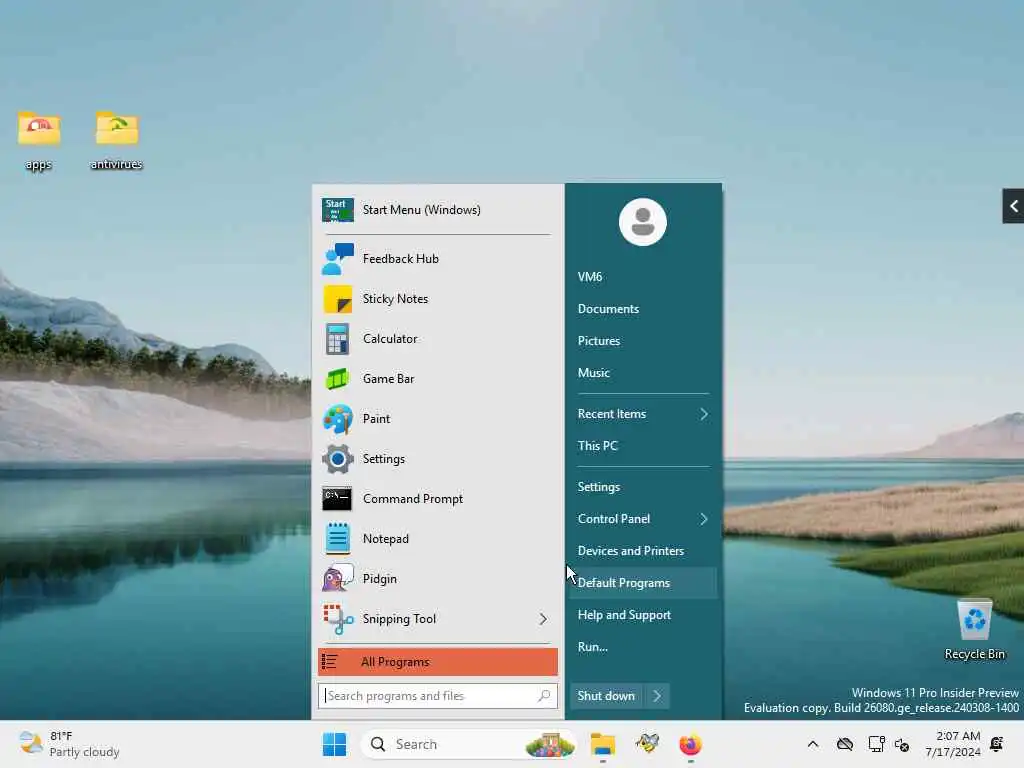This screenshot has width=1024, height=768.
Task: Expand the Recent Items submenu arrow
Action: [x=703, y=414]
